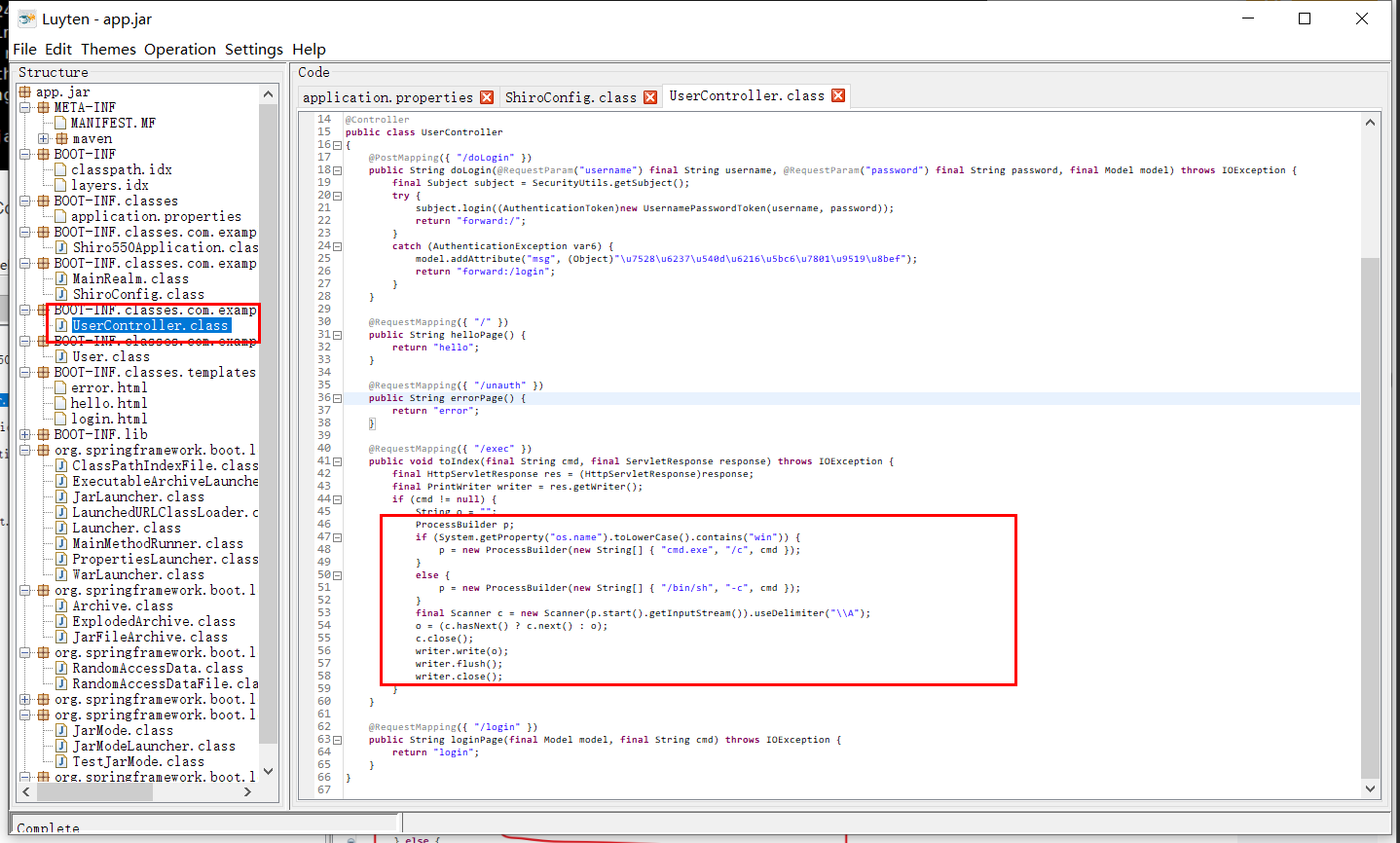Select MainMethodRunner.class in the tree
This screenshot has height=843, width=1400.
point(158,543)
